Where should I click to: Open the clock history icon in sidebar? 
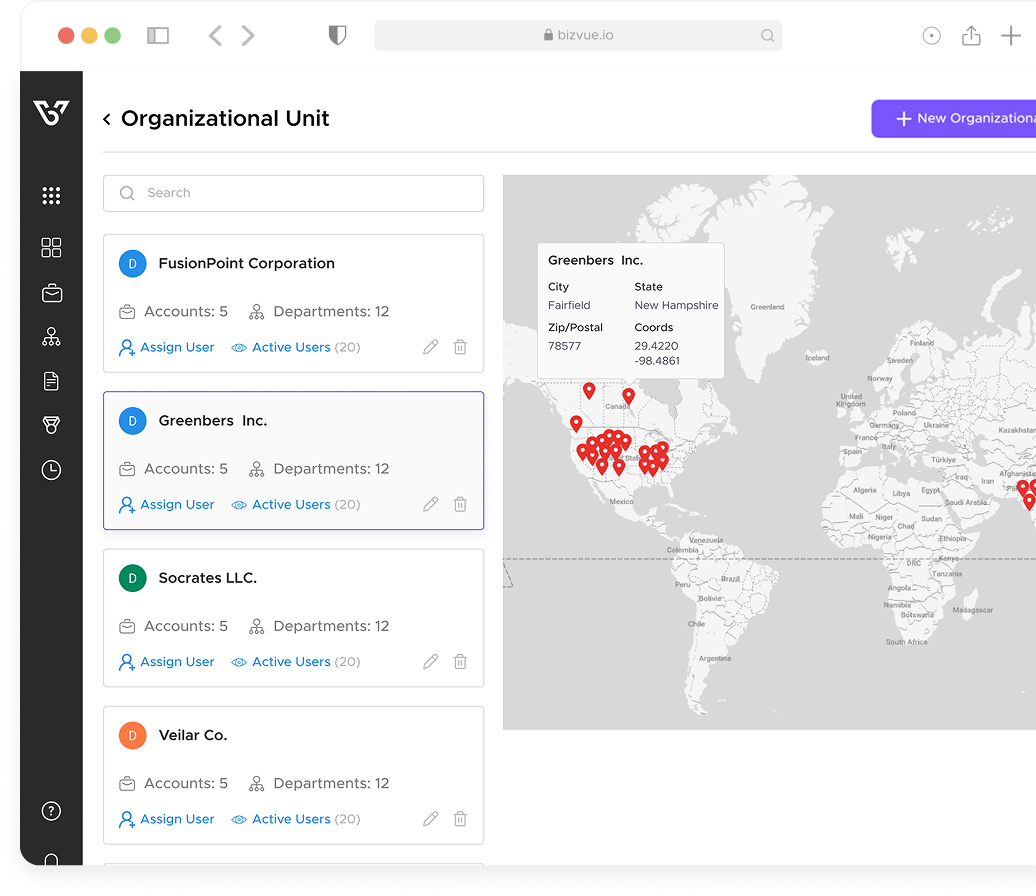coord(51,469)
